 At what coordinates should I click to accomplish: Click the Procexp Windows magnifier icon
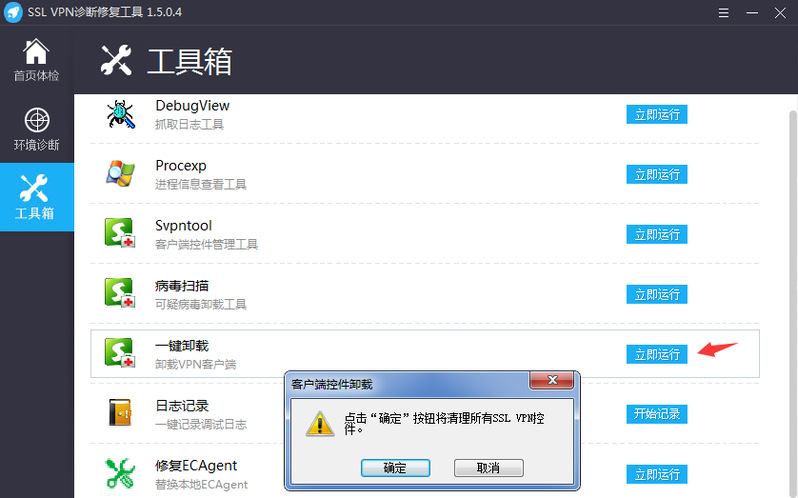click(x=120, y=174)
